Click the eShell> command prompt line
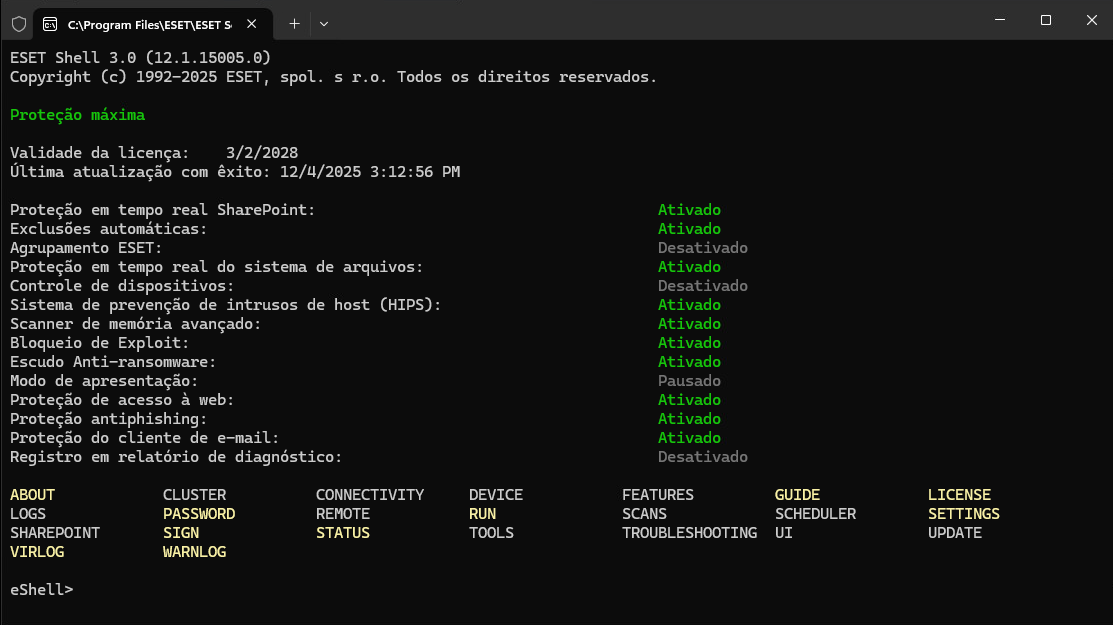Viewport: 1113px width, 625px height. pyautogui.click(x=42, y=590)
